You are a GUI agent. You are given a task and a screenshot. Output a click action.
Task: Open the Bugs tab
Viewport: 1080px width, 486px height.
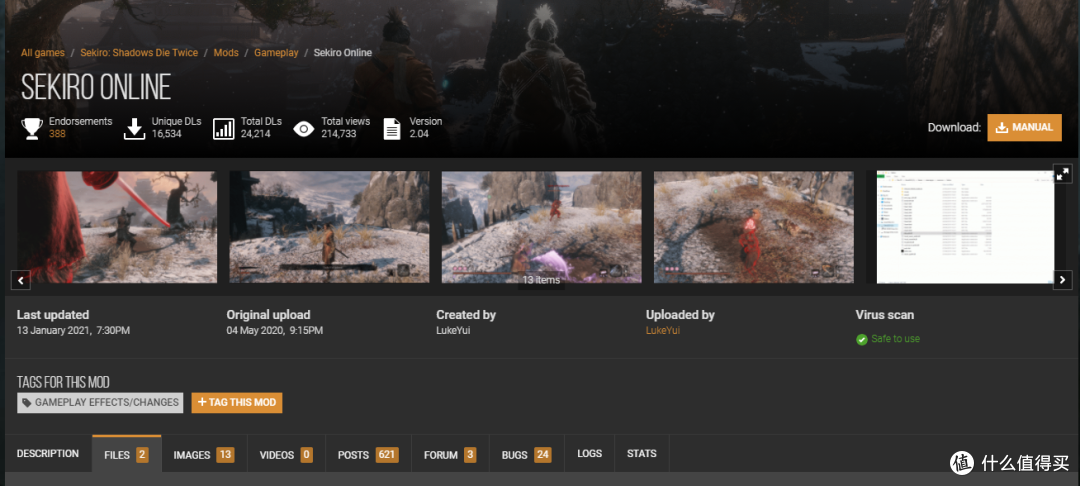[x=526, y=454]
